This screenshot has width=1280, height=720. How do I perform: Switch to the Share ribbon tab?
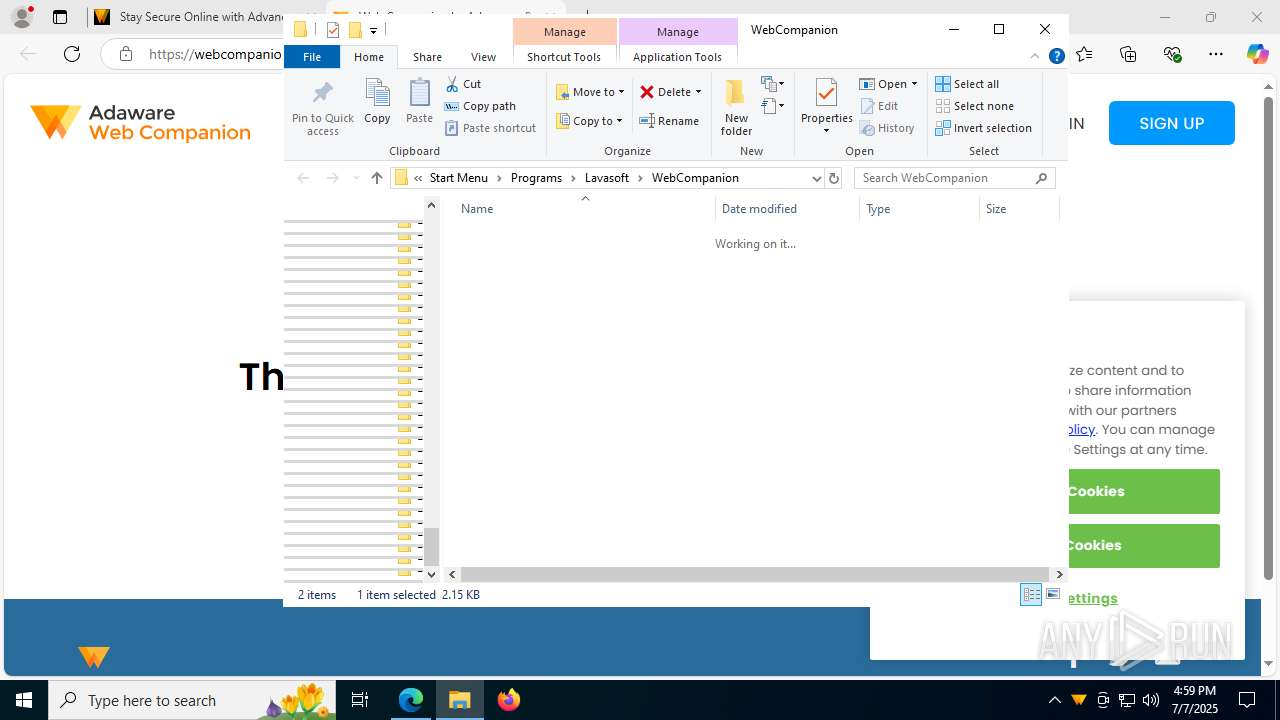(427, 57)
